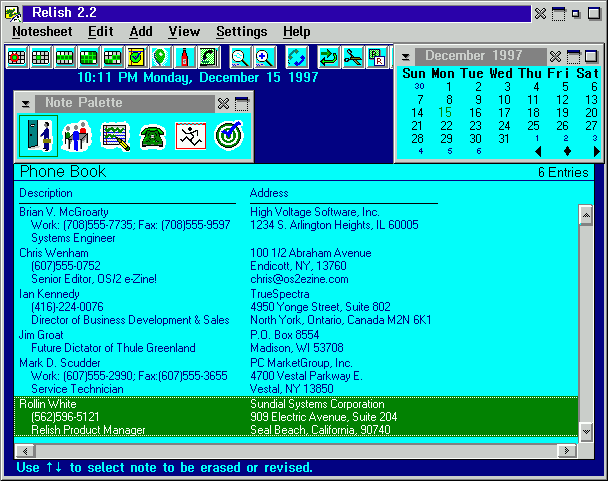The height and width of the screenshot is (481, 608).
Task: Open the Notesheet menu
Action: click(42, 32)
